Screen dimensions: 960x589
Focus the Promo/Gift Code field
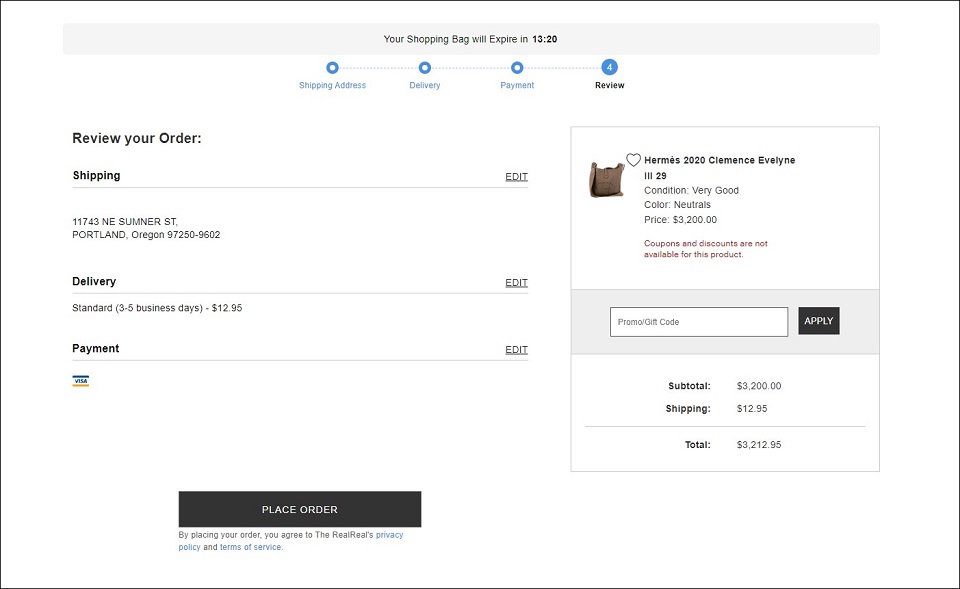click(699, 321)
